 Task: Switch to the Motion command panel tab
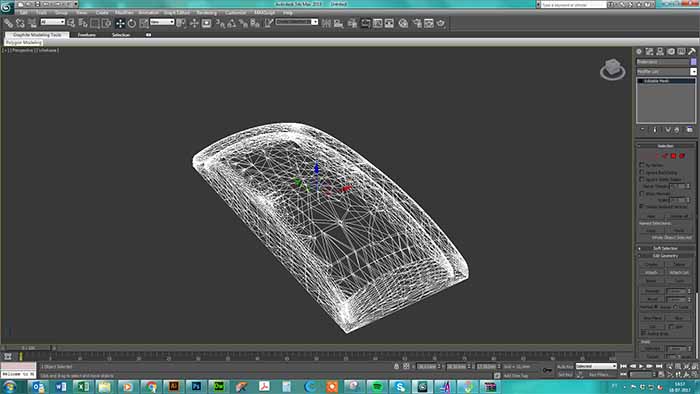[x=671, y=51]
